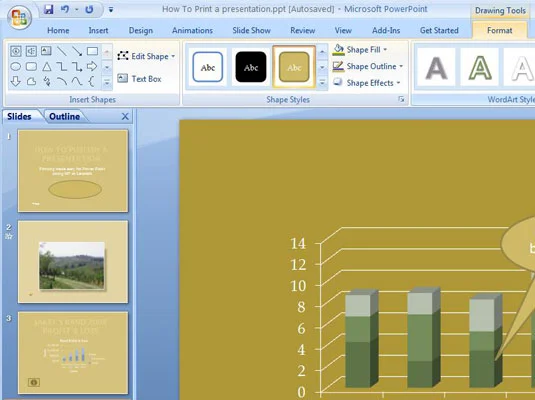Save the presentation from Quick Access toolbar

[x=49, y=9]
